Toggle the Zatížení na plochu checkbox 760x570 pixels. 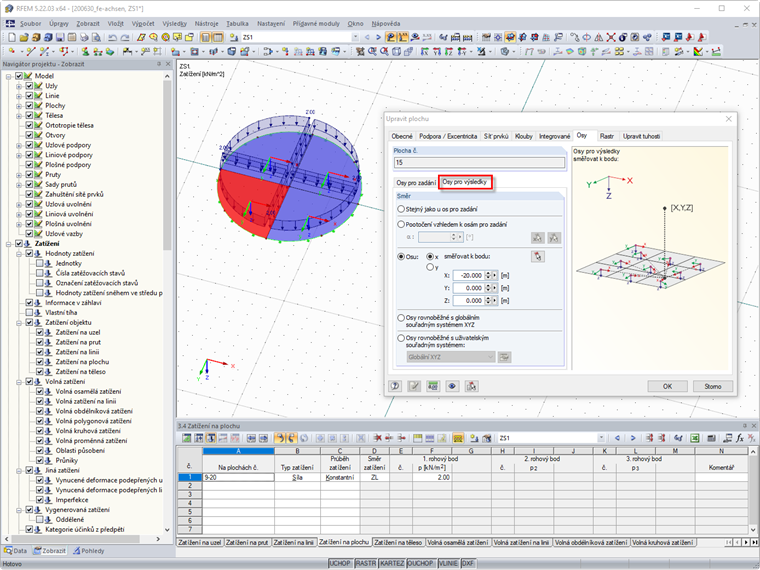[x=39, y=362]
